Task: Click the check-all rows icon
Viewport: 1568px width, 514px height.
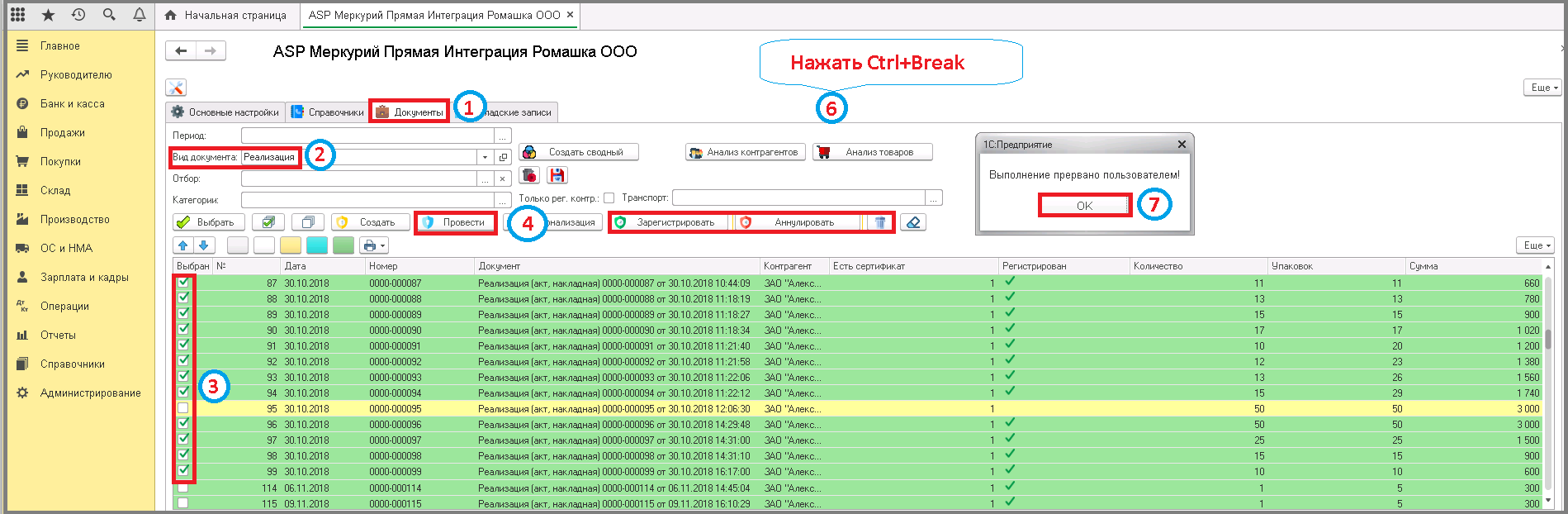Action: [x=268, y=222]
